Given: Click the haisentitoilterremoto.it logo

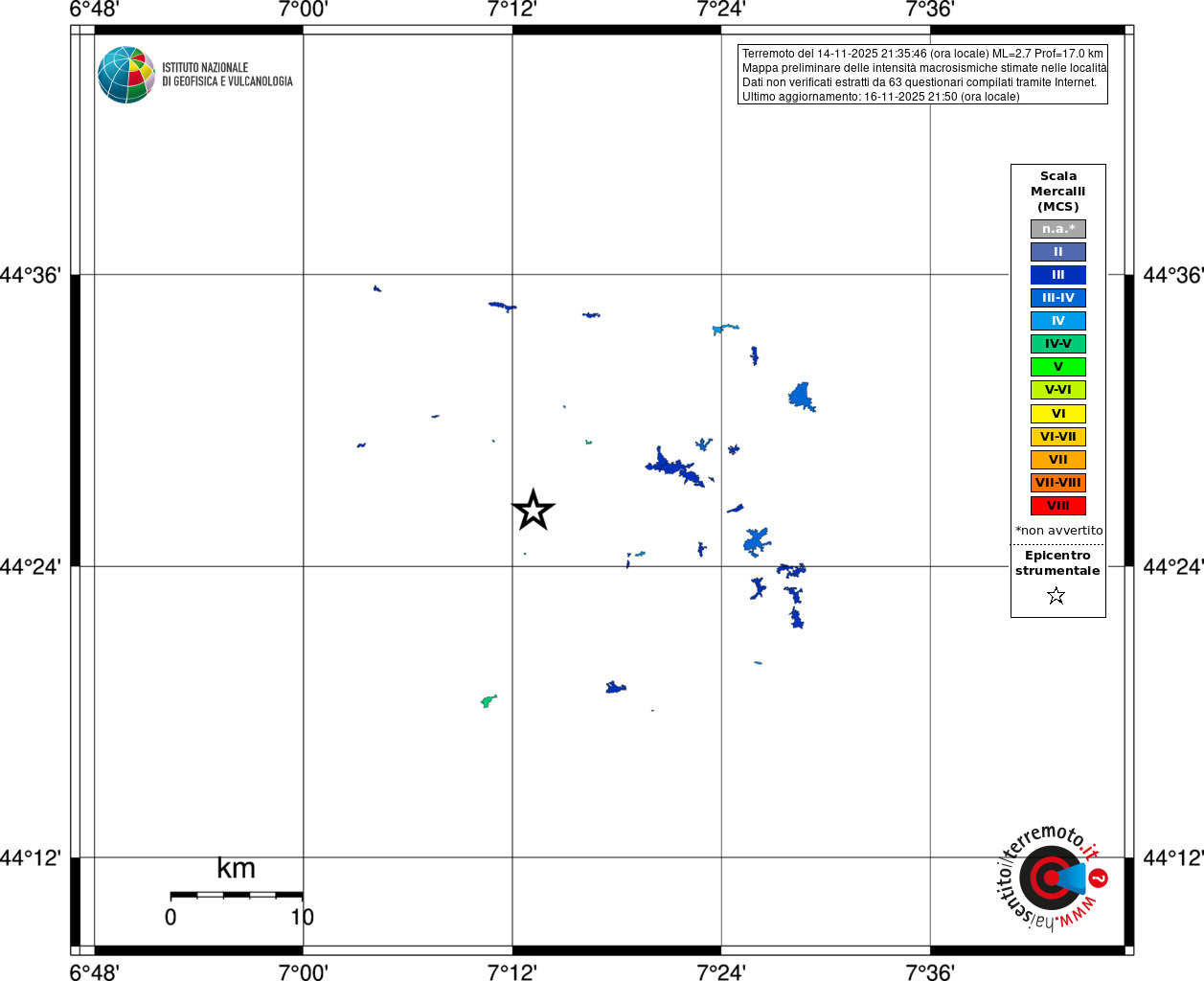Looking at the screenshot, I should [x=1053, y=877].
